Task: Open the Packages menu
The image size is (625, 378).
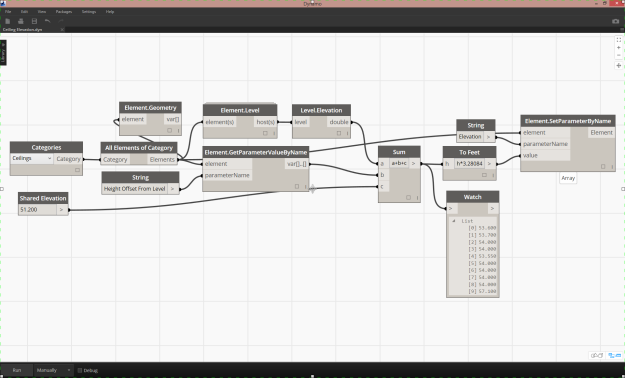Action: click(x=64, y=12)
